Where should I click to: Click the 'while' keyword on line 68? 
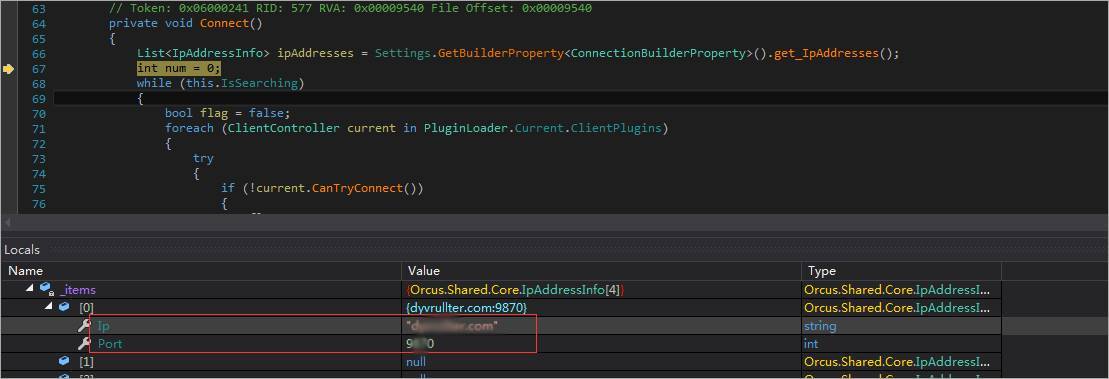[154, 83]
